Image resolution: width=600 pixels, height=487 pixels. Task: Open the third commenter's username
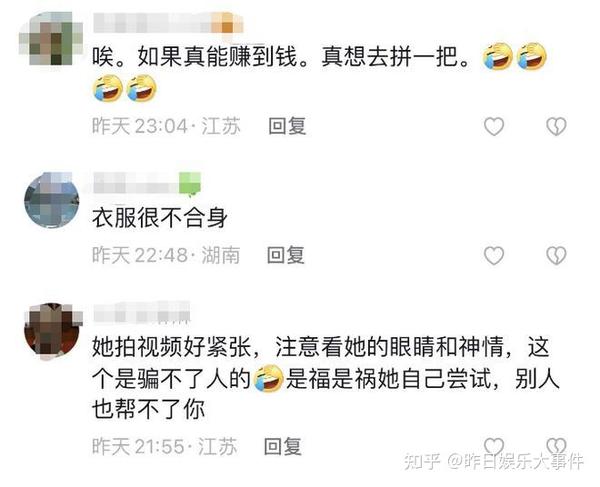coord(142,313)
